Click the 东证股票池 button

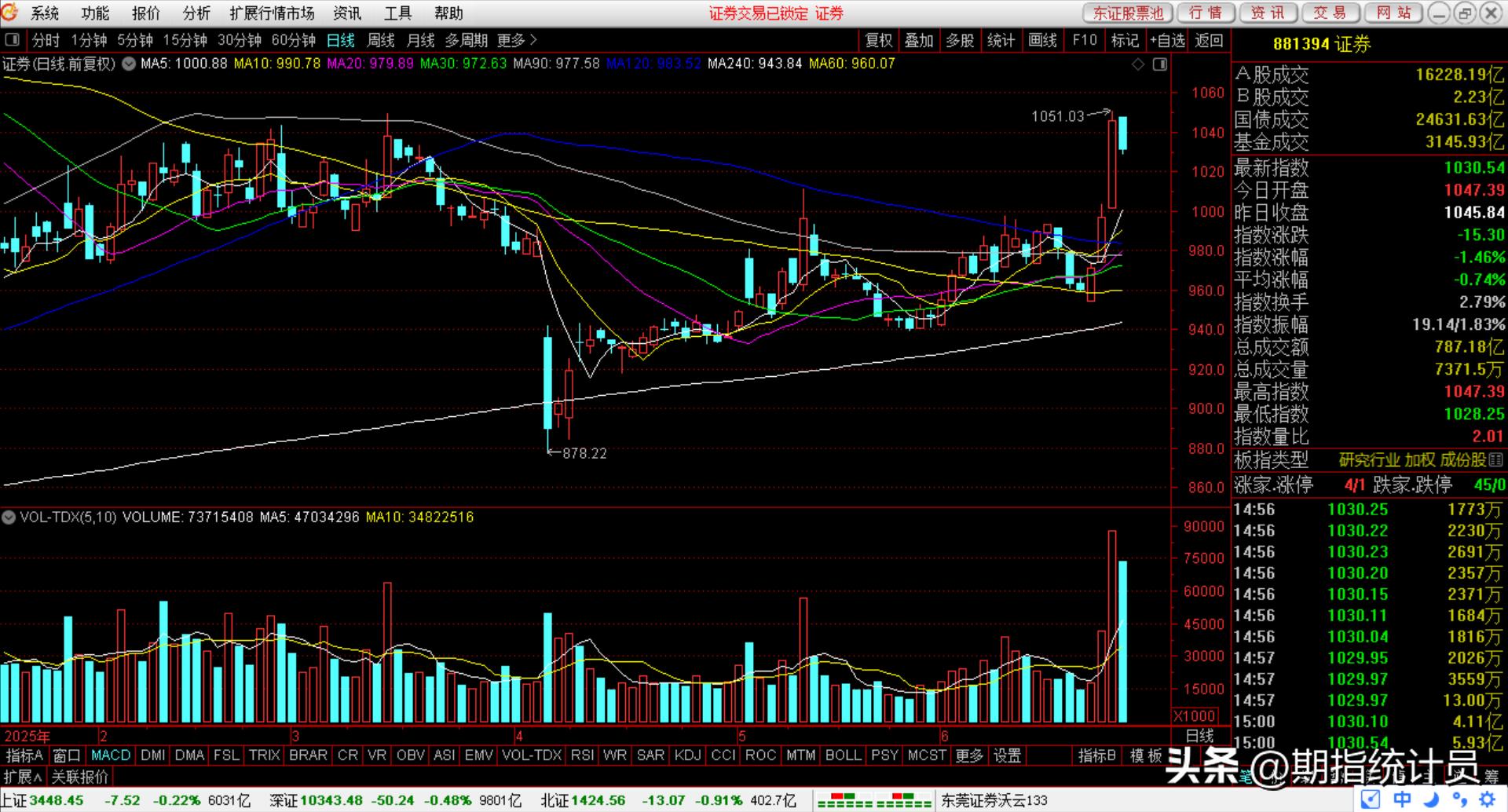pos(1128,13)
